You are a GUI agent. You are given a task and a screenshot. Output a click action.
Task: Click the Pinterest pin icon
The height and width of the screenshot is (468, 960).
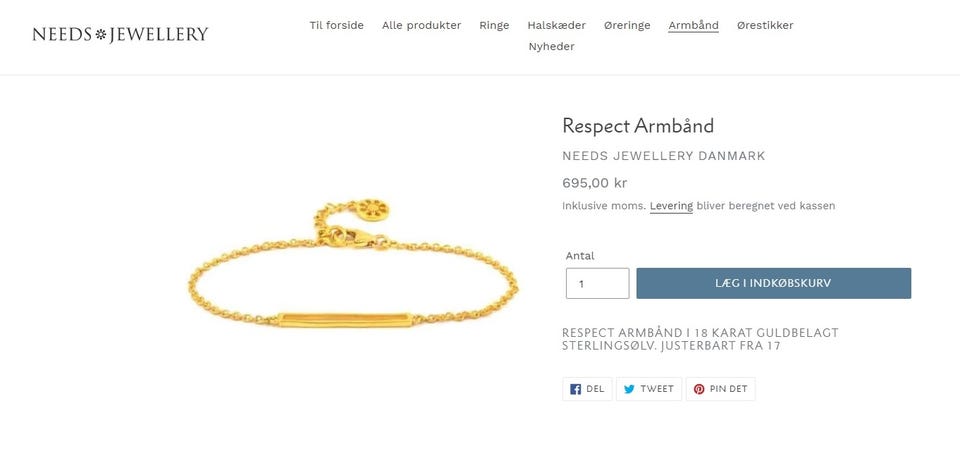coord(699,389)
